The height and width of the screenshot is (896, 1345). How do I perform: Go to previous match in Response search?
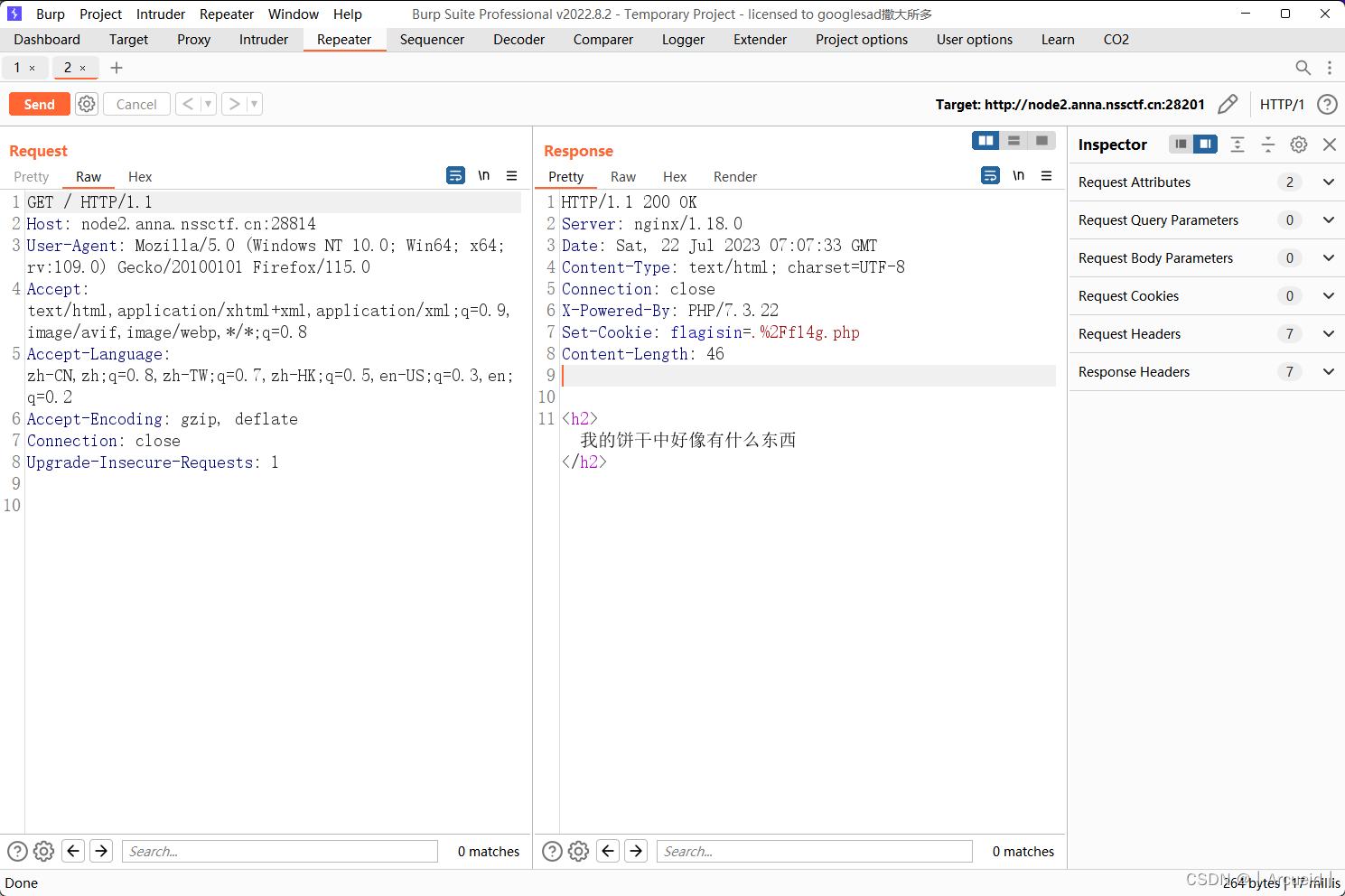(609, 851)
